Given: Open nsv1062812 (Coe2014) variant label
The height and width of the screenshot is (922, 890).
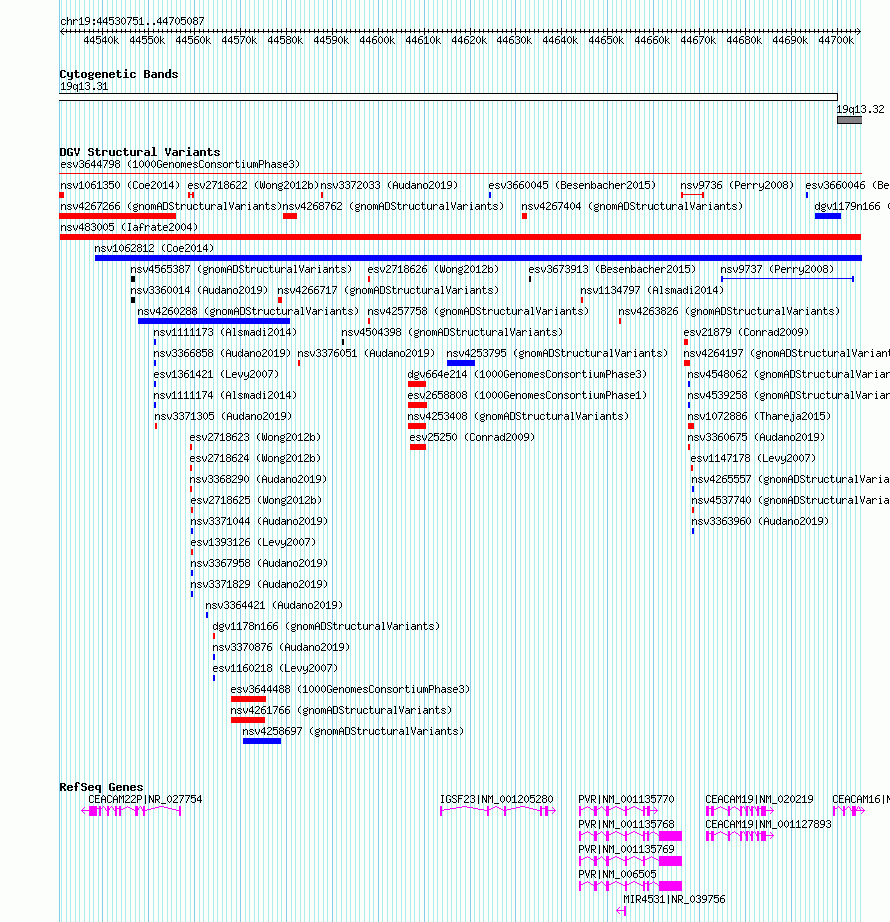Looking at the screenshot, I should (154, 248).
